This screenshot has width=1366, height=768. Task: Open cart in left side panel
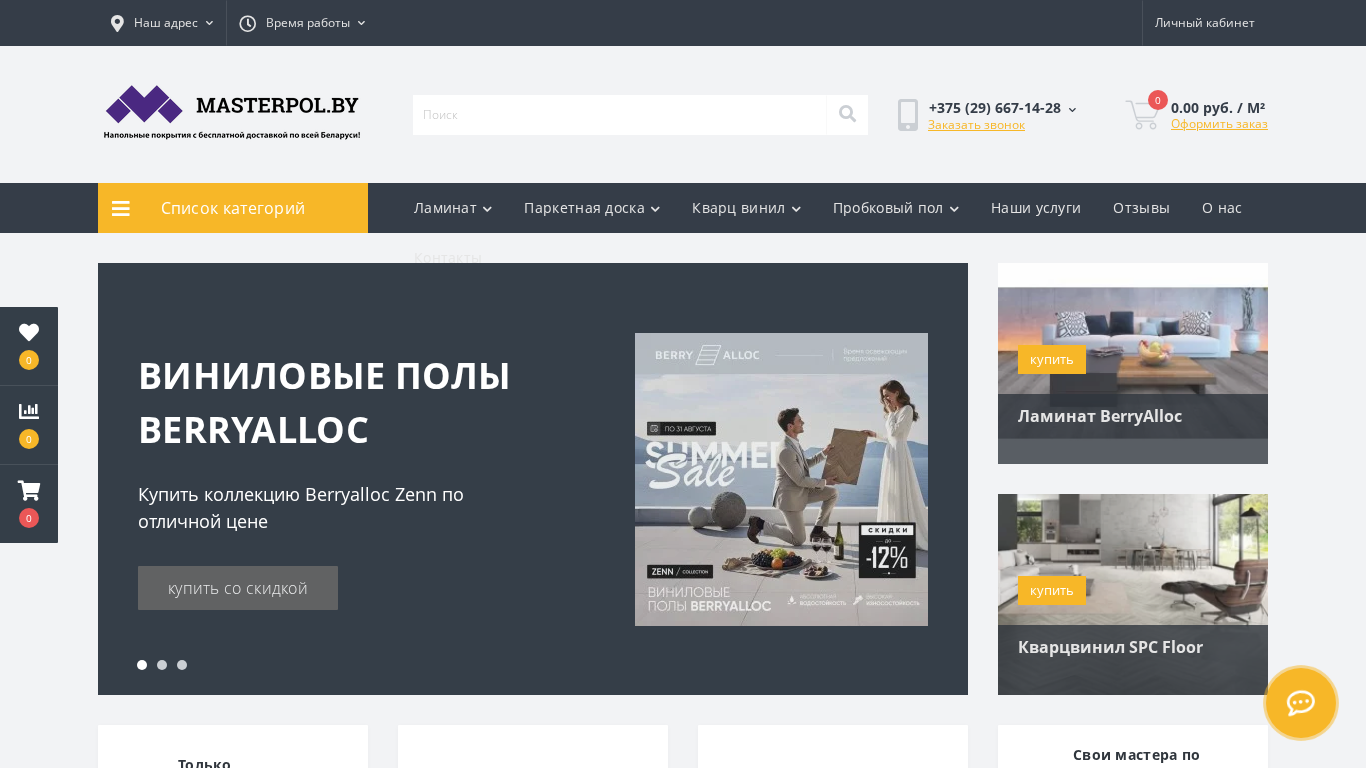tap(29, 491)
